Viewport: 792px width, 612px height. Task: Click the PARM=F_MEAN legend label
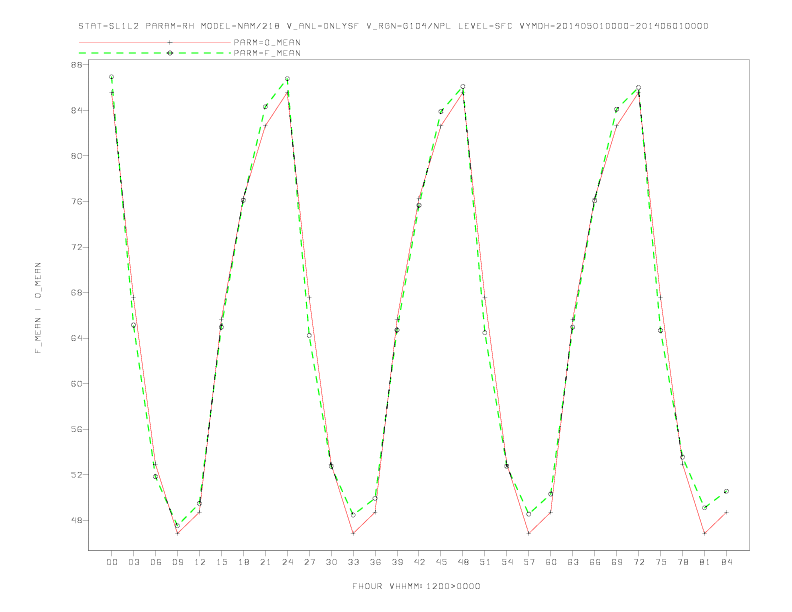(267, 53)
